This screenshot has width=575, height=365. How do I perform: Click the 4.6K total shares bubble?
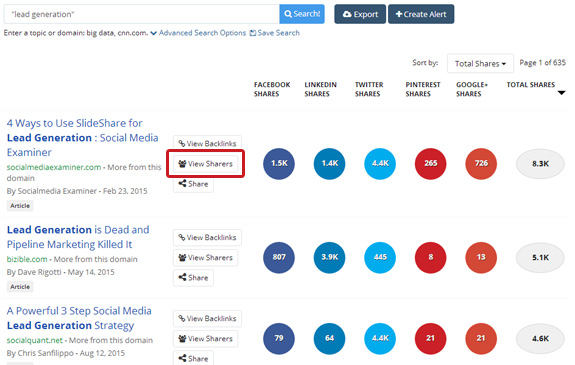tap(540, 339)
